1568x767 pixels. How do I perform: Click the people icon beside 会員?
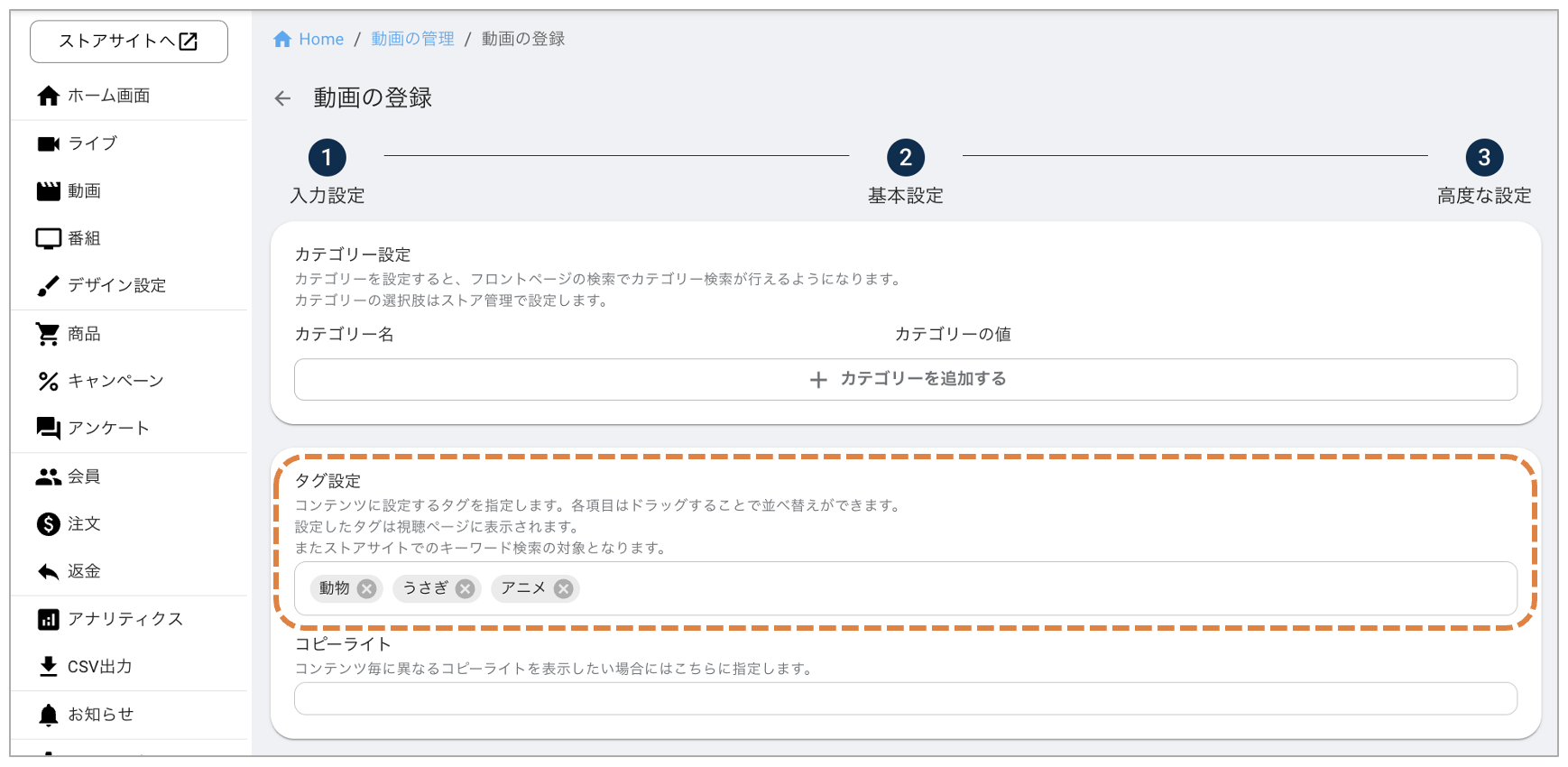coord(49,476)
